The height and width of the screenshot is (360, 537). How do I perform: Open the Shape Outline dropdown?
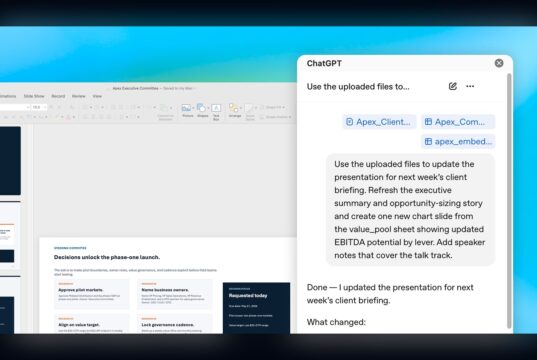(275, 117)
